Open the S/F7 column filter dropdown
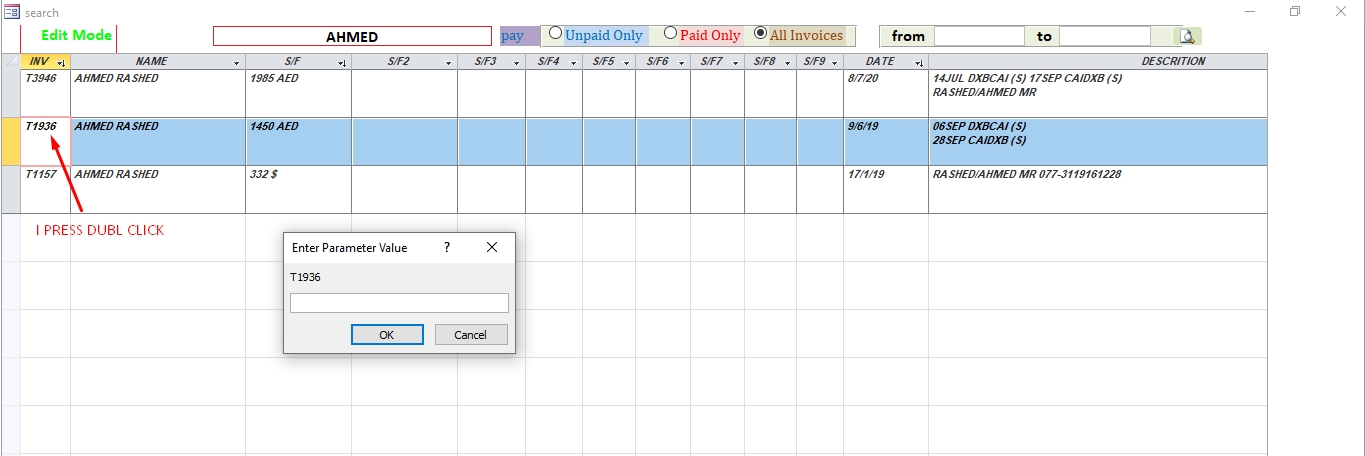 point(736,62)
